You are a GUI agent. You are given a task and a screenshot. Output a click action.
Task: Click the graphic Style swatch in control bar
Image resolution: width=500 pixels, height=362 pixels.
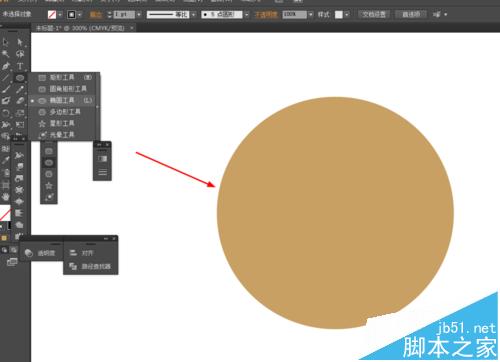tap(339, 14)
